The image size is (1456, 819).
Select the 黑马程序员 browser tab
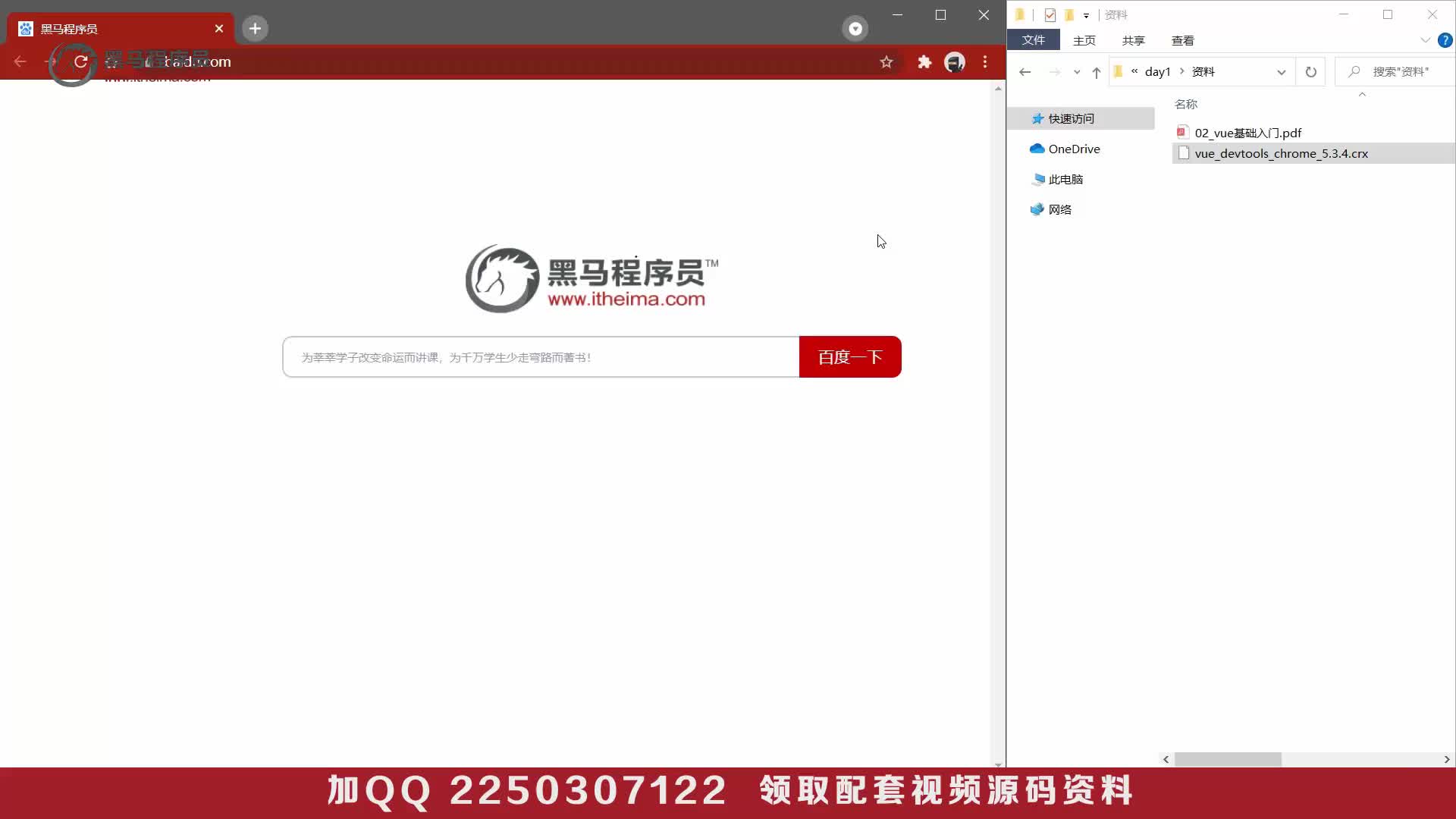click(x=121, y=29)
